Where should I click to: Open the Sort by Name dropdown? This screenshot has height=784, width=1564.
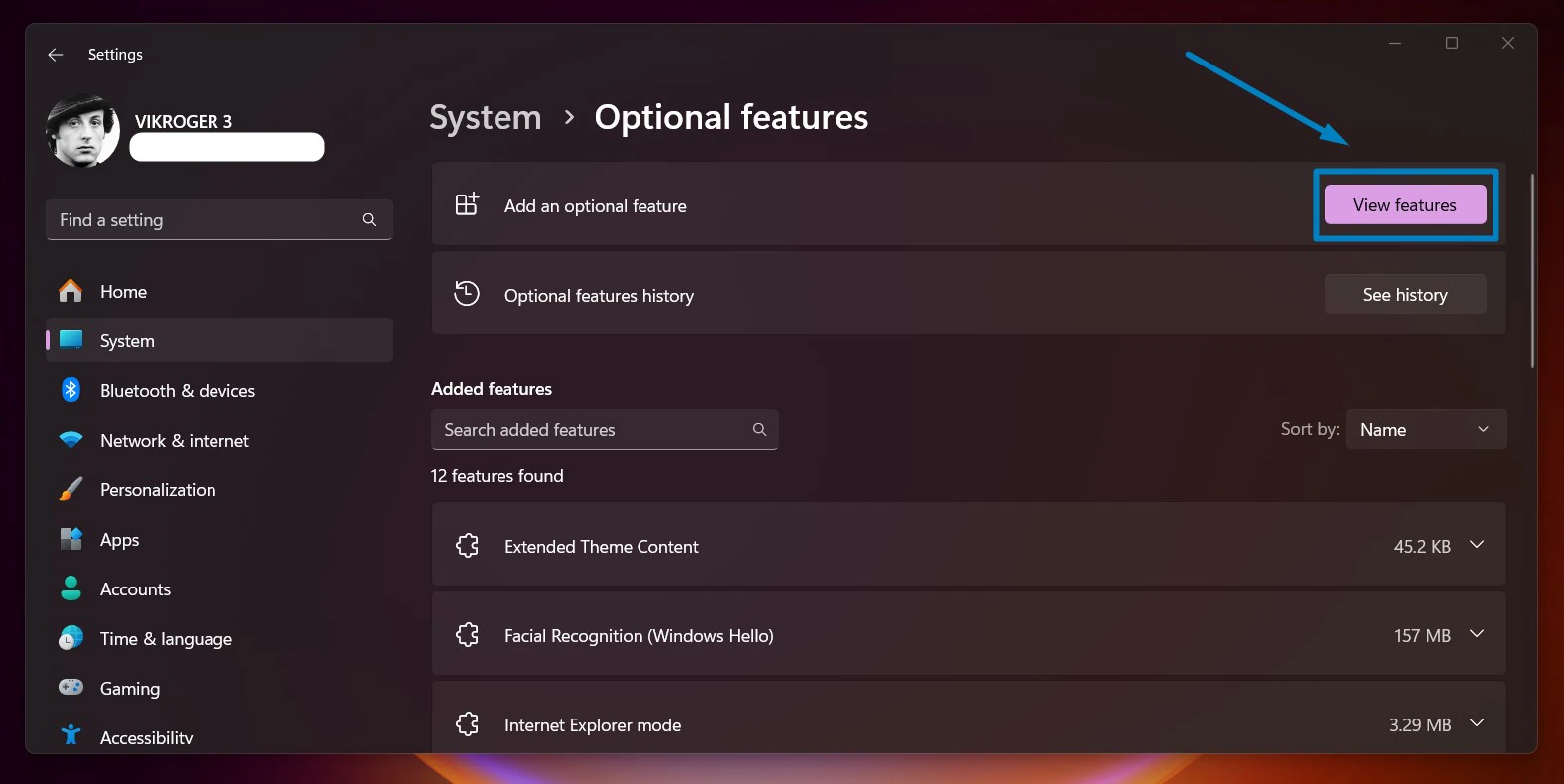[x=1426, y=430]
